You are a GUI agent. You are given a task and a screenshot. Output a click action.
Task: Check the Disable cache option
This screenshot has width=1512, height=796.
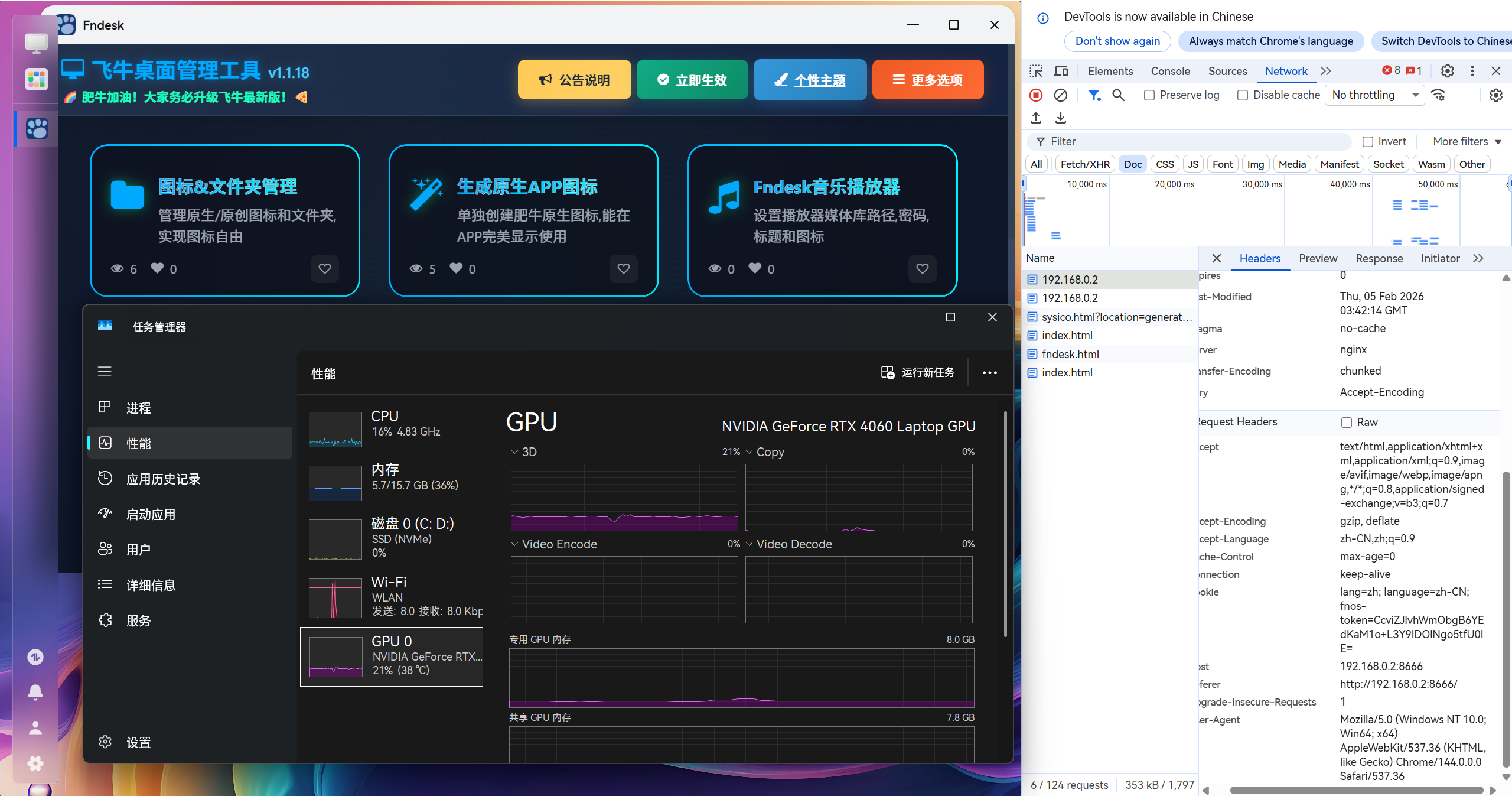[x=1243, y=95]
